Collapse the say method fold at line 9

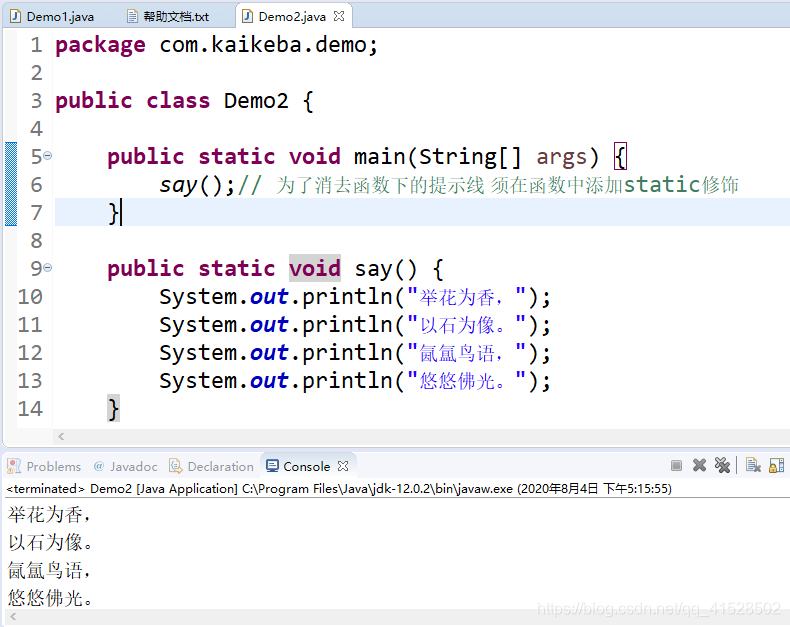click(47, 268)
